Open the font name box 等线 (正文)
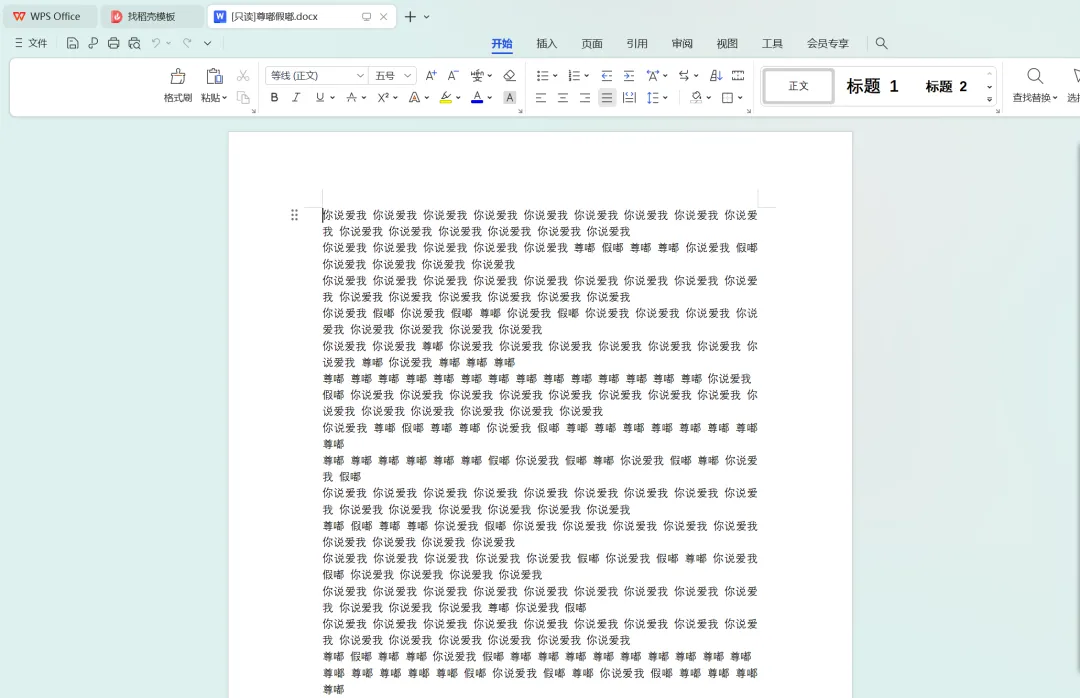This screenshot has width=1080, height=698. click(317, 76)
